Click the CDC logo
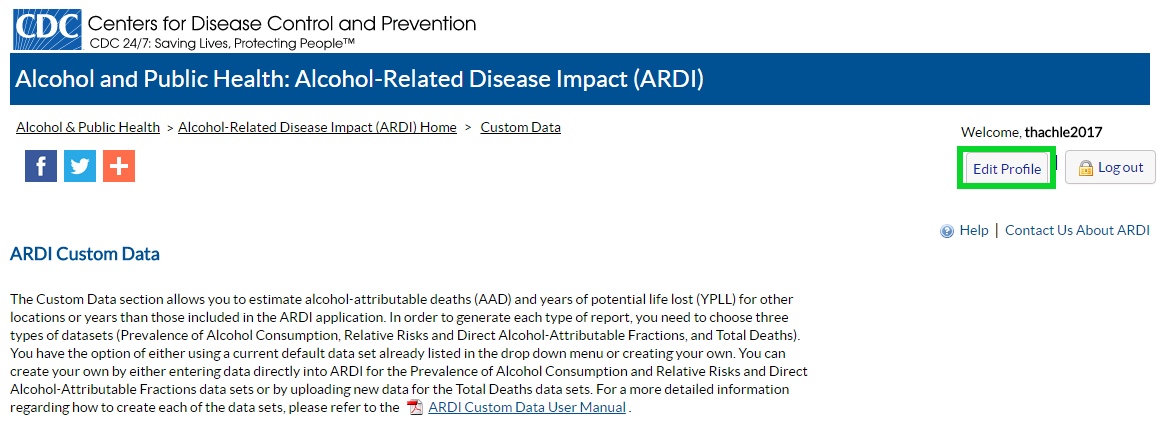1162x422 pixels. click(46, 29)
